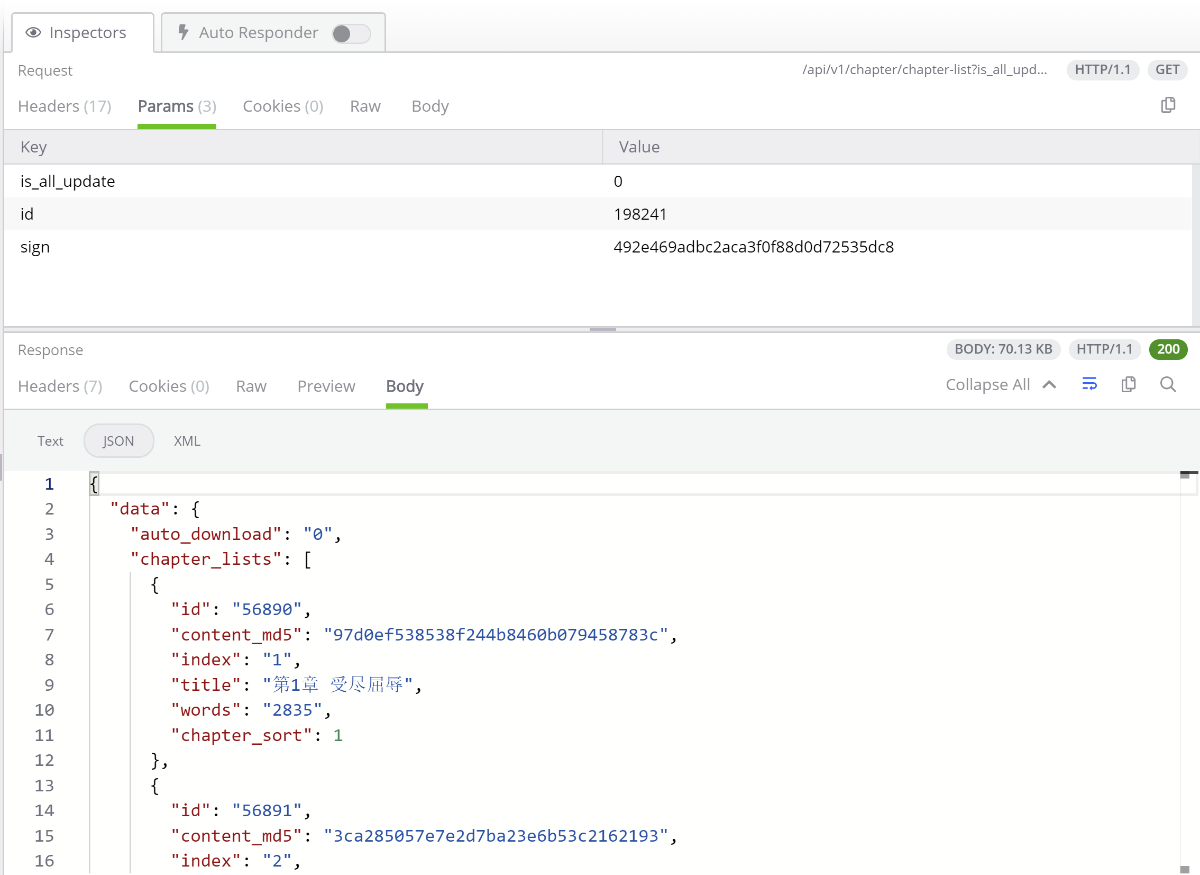
Task: Switch to the response Preview tab
Action: coord(326,386)
